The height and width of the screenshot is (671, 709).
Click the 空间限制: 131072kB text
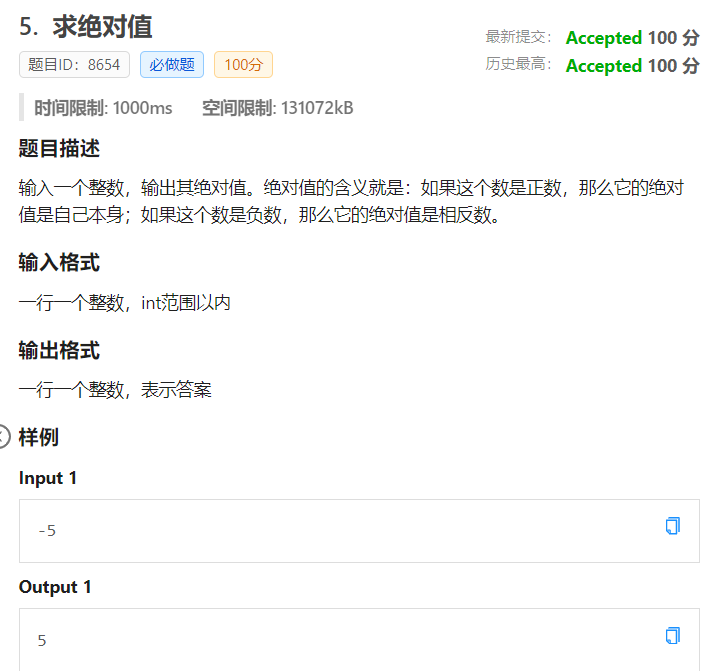[x=278, y=108]
